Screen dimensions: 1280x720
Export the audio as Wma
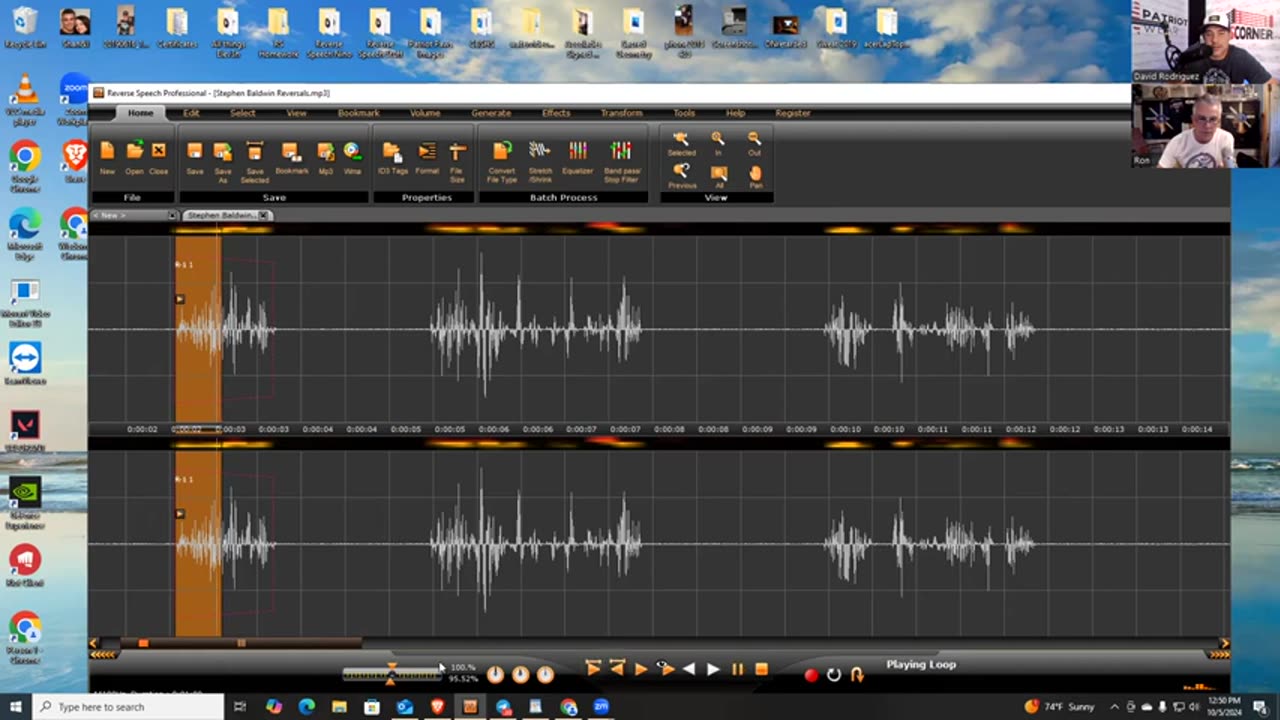[352, 158]
